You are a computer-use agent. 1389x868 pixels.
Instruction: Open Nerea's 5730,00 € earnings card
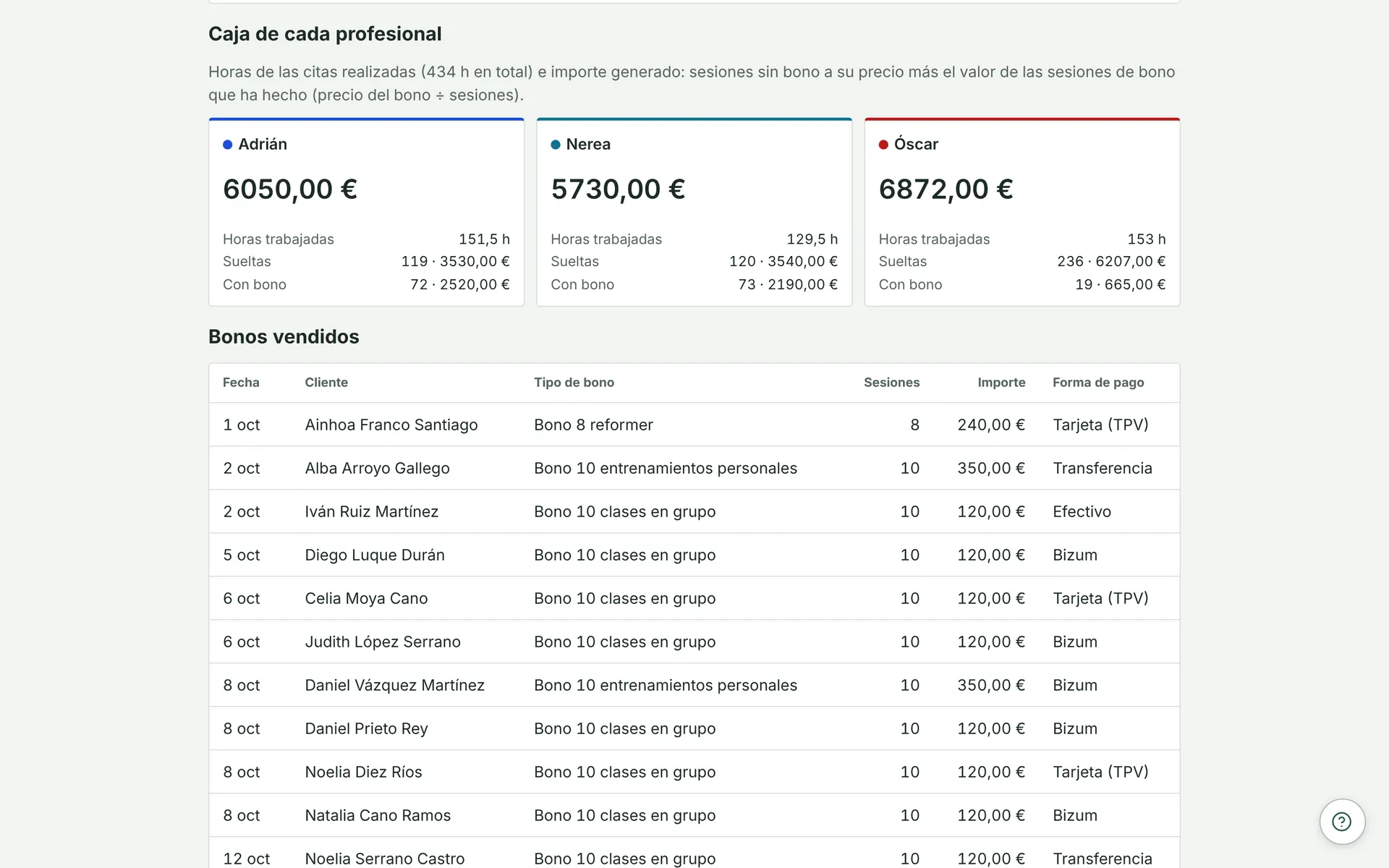(694, 212)
